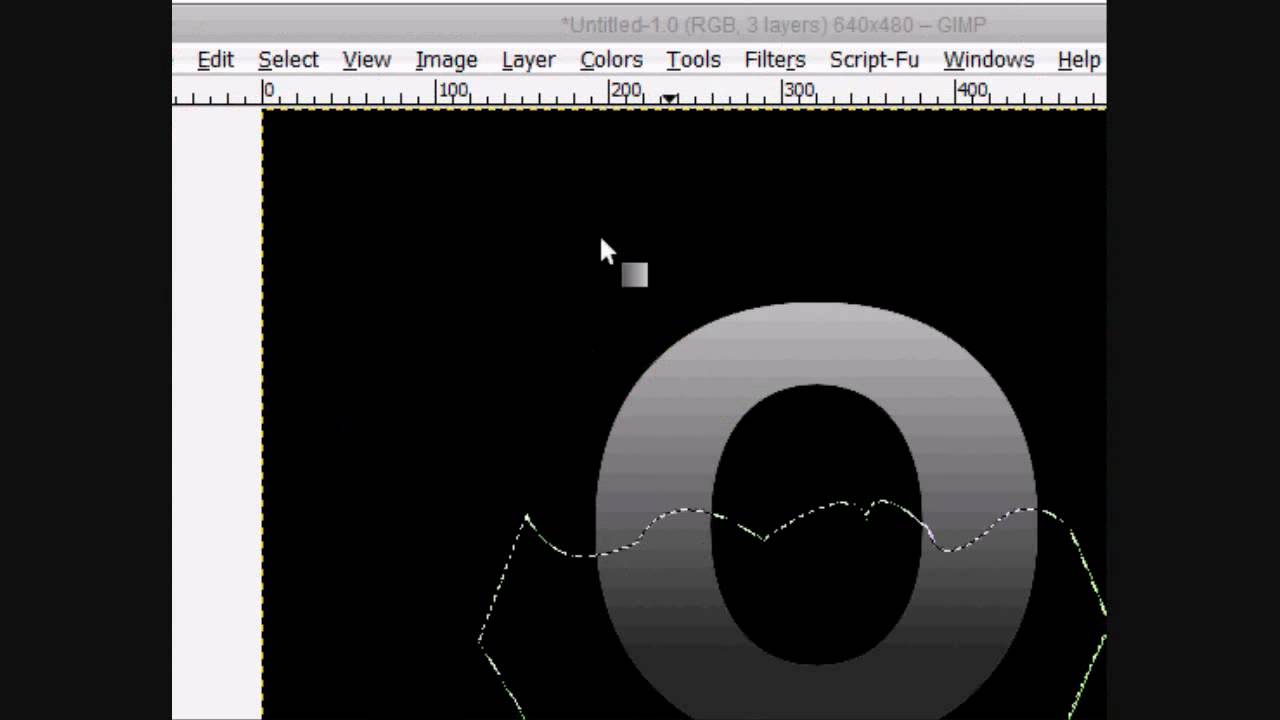The image size is (1280, 720).
Task: Open the Image menu
Action: 446,60
